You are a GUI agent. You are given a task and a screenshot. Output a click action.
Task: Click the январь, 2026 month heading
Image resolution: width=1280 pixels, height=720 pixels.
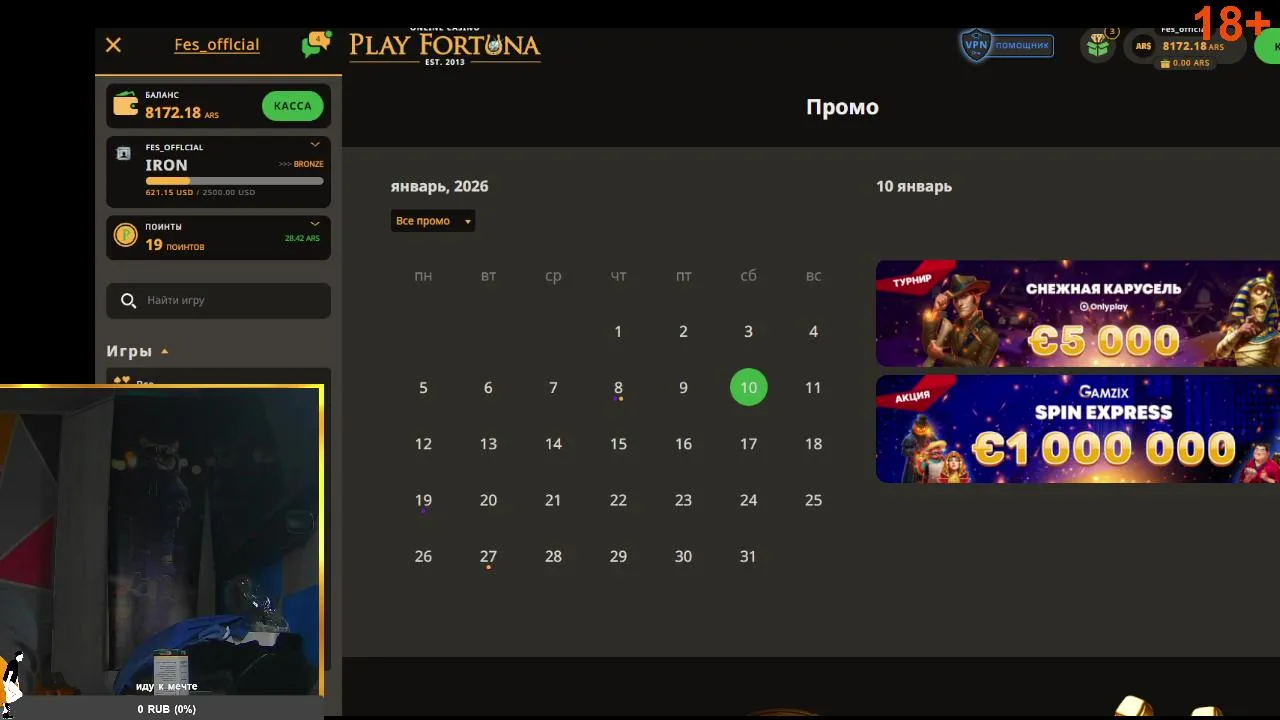[x=439, y=186]
